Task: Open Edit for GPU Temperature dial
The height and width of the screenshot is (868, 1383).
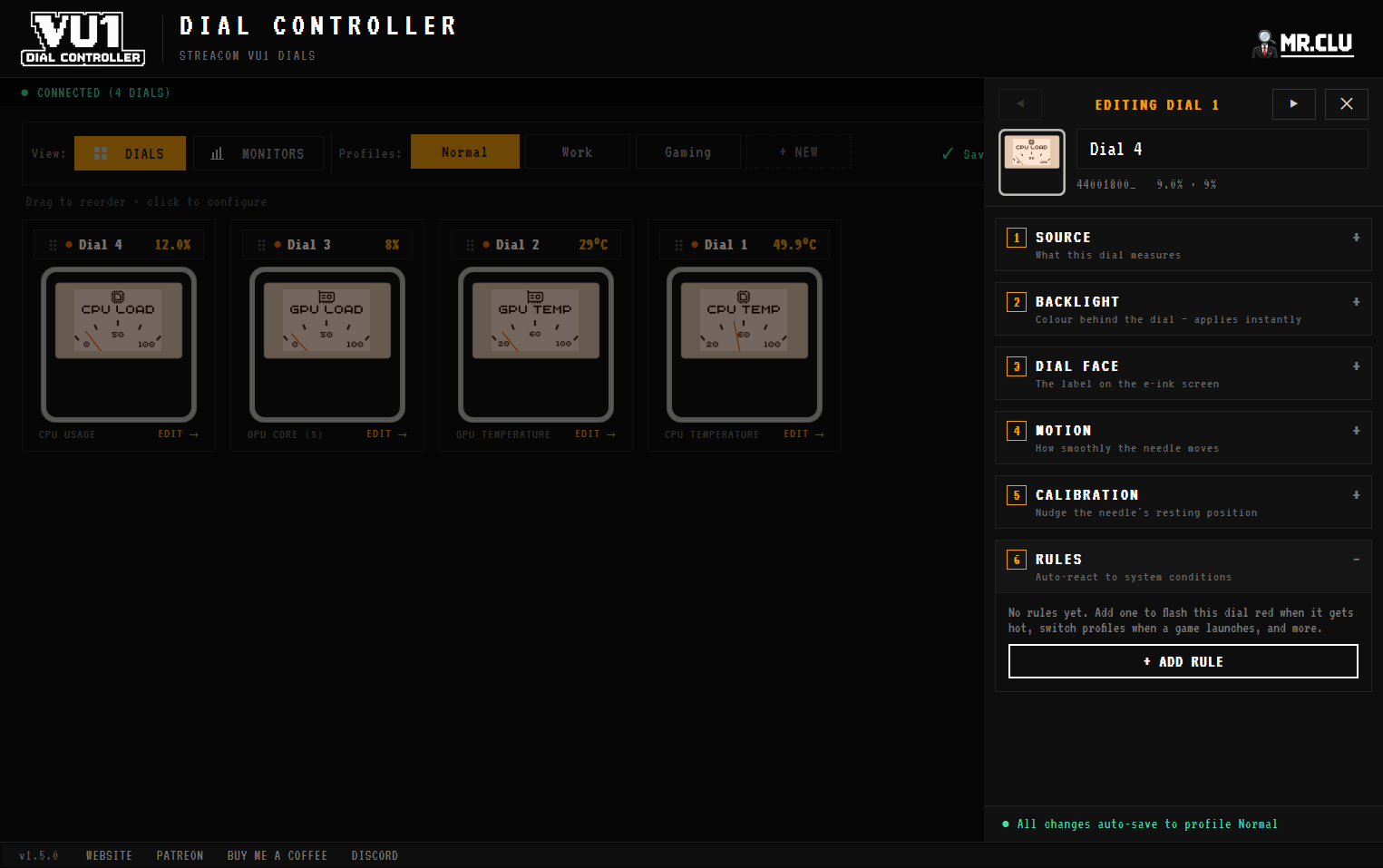Action: pos(595,434)
